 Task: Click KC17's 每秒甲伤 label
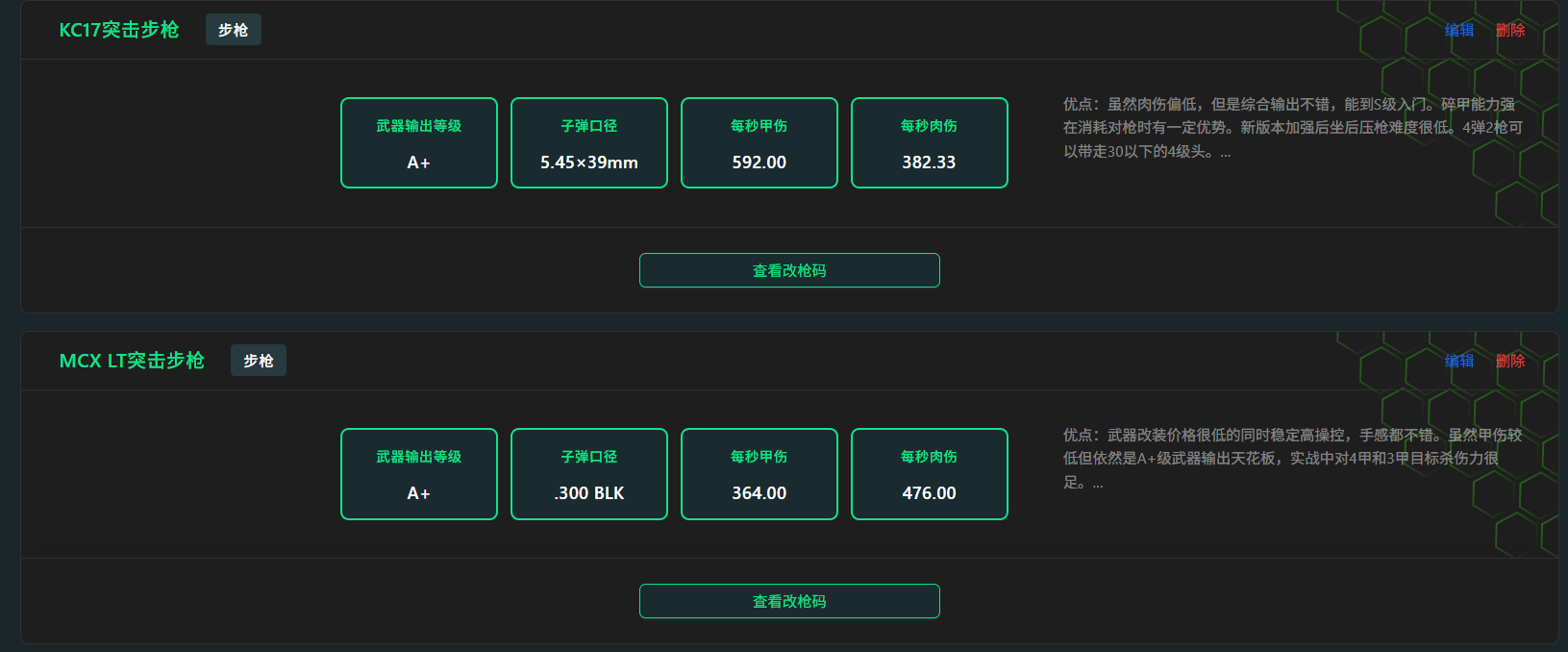759,126
